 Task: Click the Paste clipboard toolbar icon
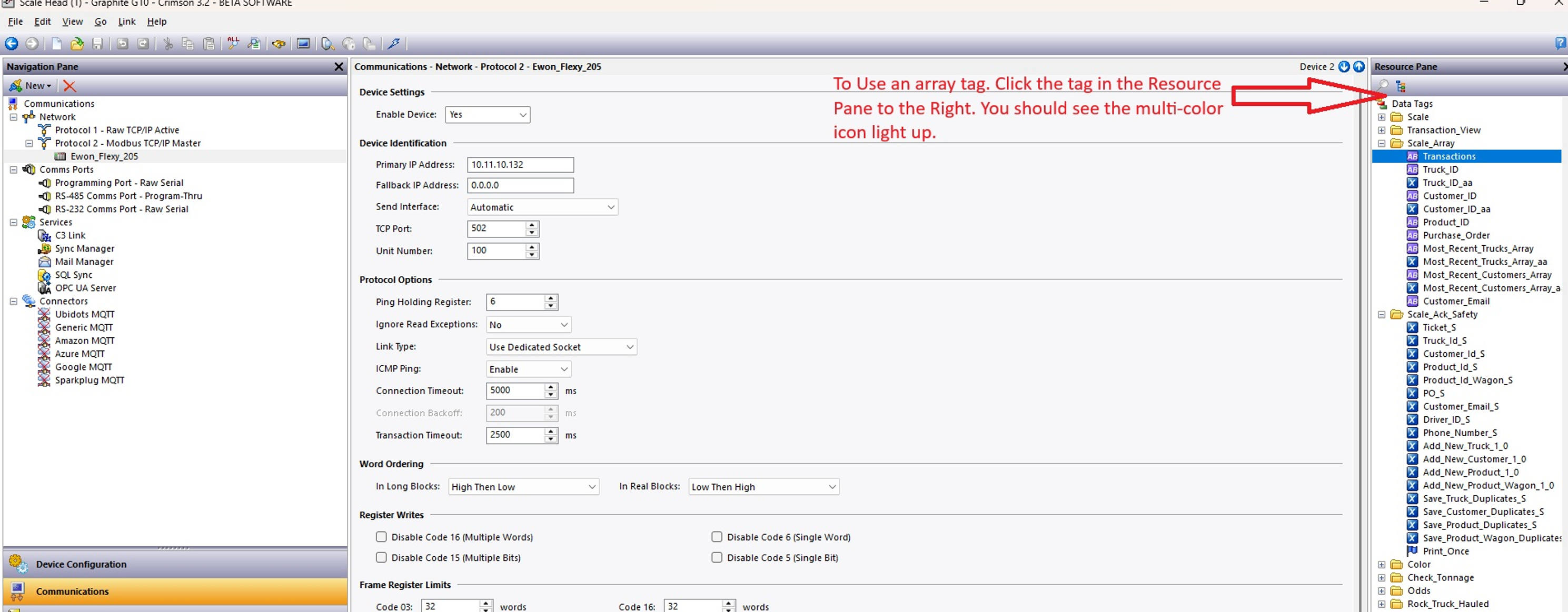point(209,43)
